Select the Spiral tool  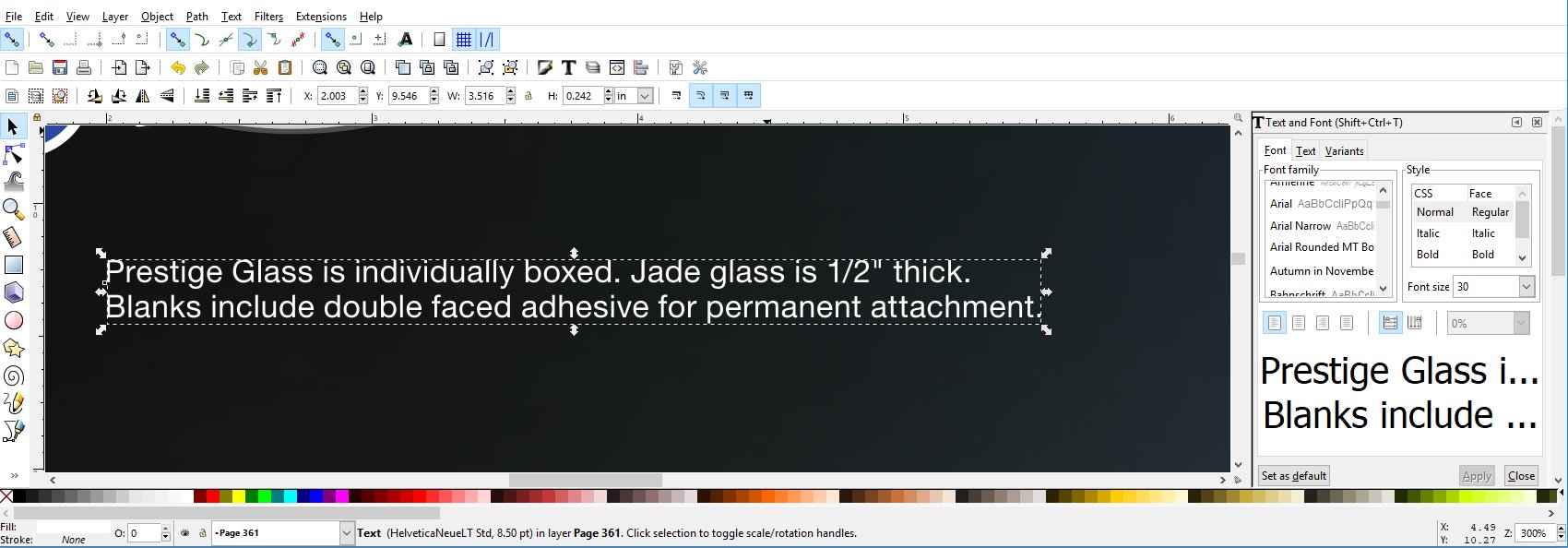point(13,375)
